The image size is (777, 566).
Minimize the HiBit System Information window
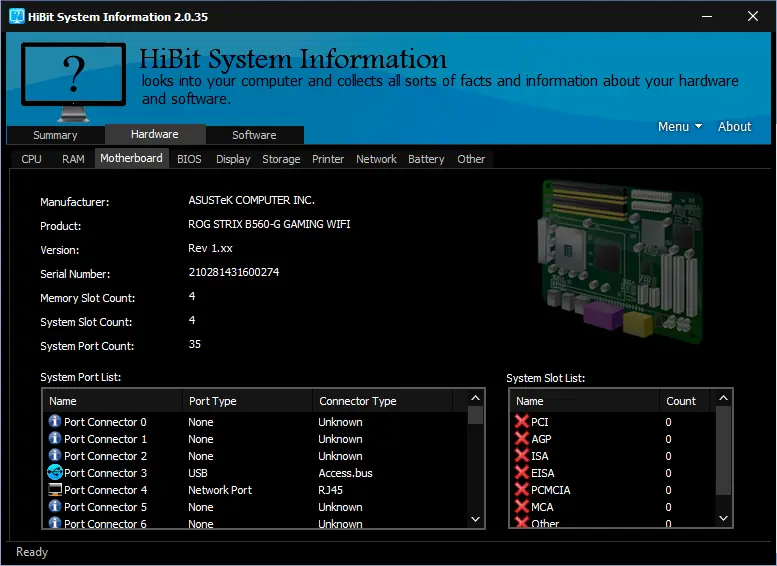[707, 16]
